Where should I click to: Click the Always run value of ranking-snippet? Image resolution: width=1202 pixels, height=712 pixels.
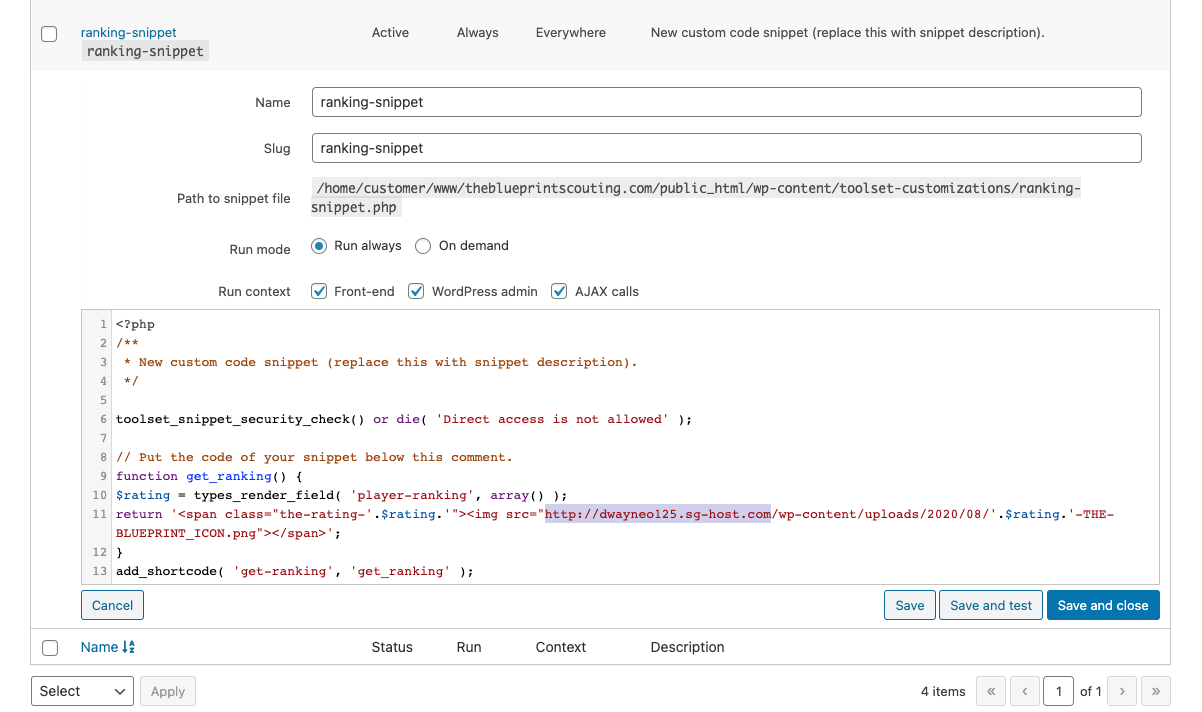tap(478, 32)
